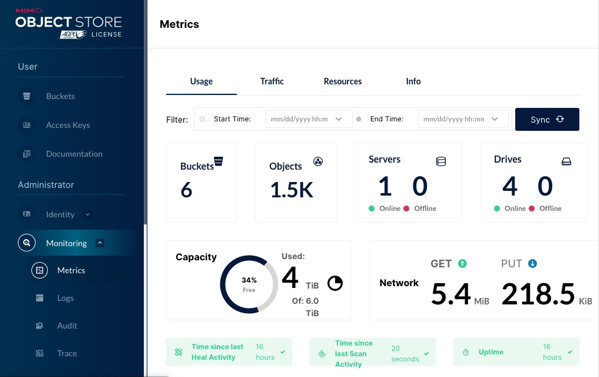Image resolution: width=599 pixels, height=377 pixels.
Task: Select Trace under Monitoring
Action: click(67, 353)
